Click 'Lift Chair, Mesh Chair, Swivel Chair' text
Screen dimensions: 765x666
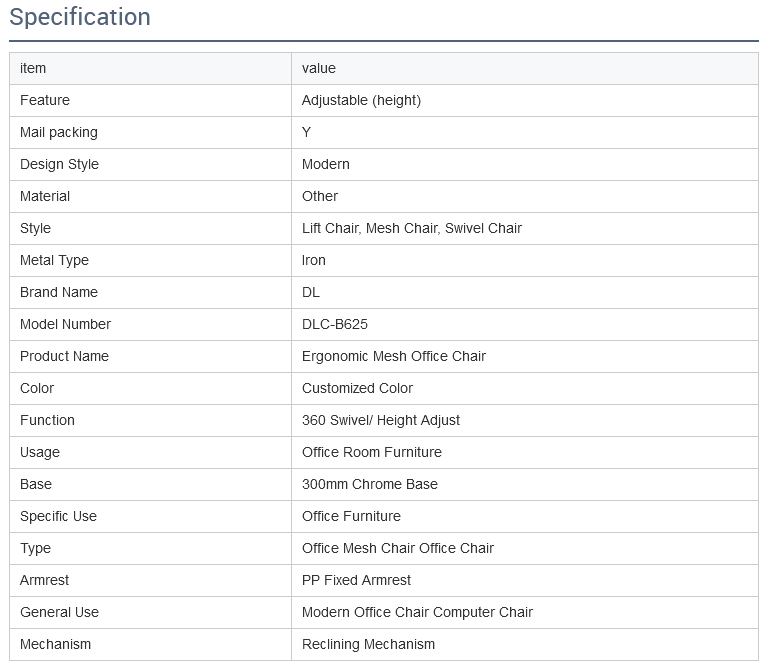coord(412,228)
